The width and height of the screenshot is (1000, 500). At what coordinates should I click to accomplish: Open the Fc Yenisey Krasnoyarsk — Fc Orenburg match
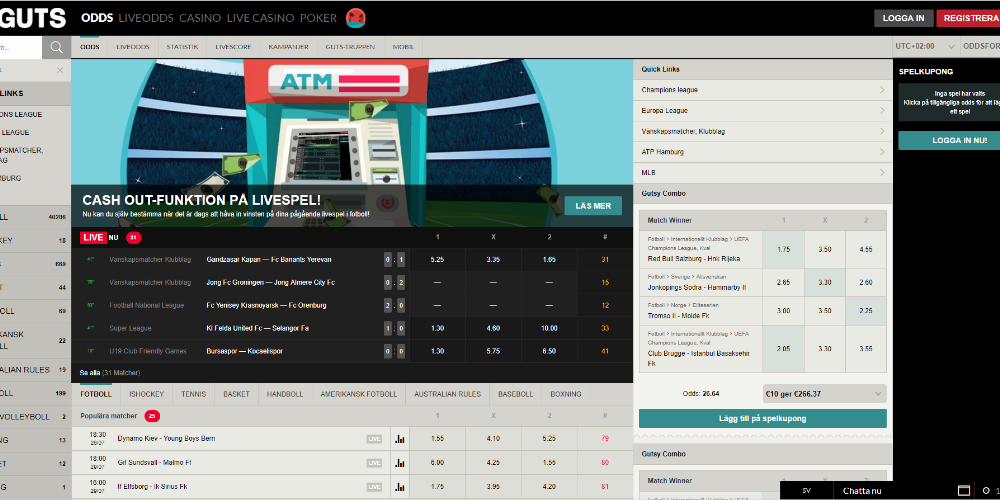[267, 305]
